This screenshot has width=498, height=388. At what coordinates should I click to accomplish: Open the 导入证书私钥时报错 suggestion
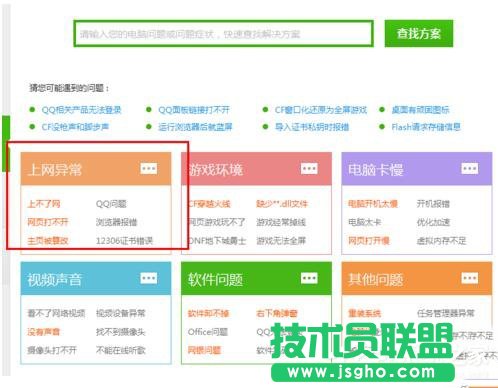tap(312, 127)
